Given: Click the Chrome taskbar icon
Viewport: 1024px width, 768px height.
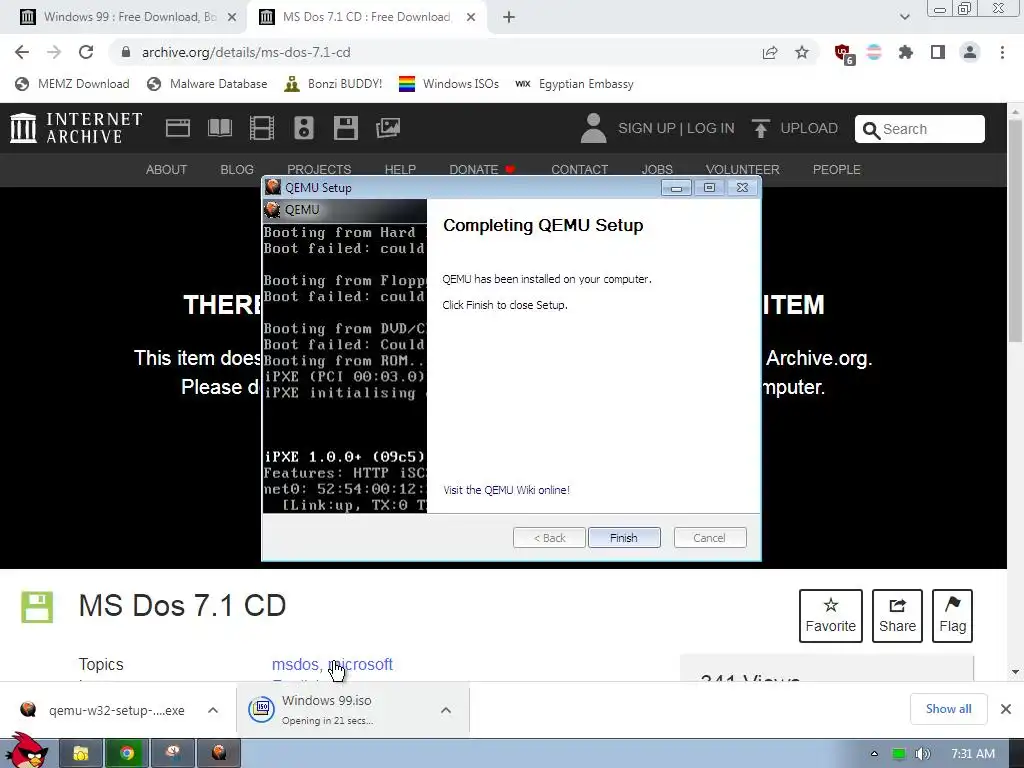Looking at the screenshot, I should [x=127, y=754].
